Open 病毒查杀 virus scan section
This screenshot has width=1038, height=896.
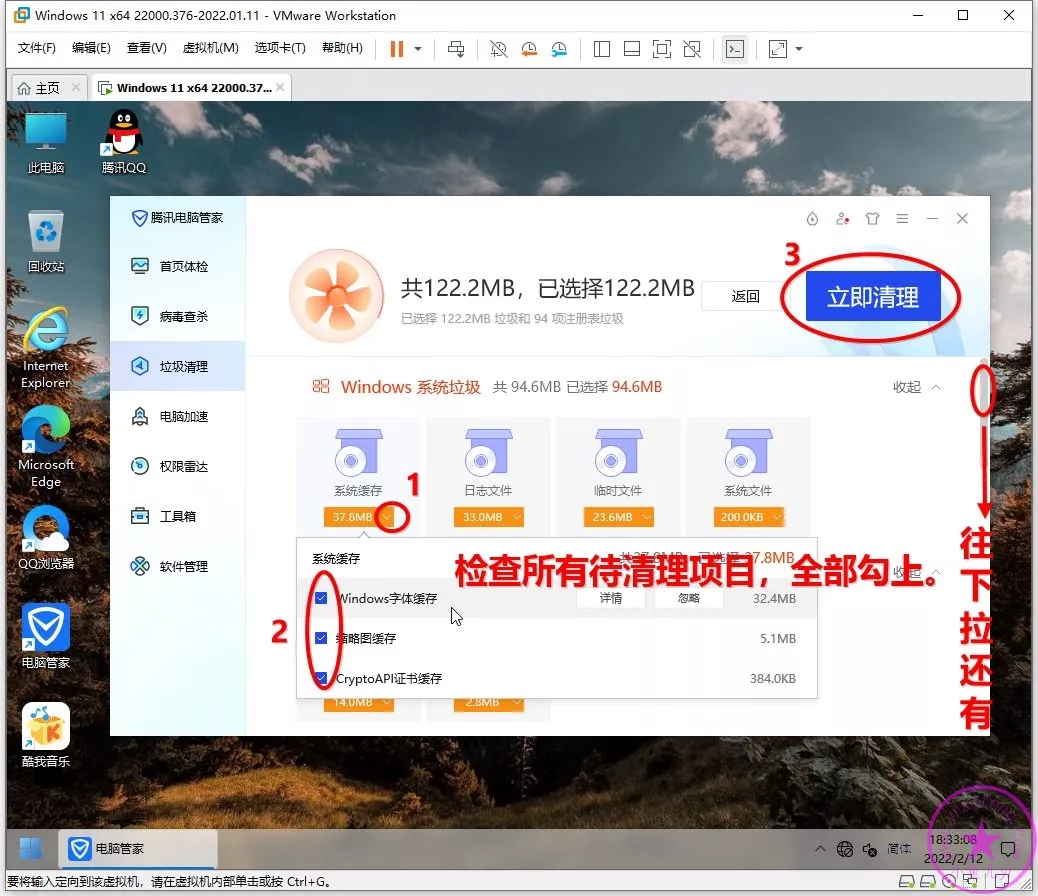click(183, 317)
